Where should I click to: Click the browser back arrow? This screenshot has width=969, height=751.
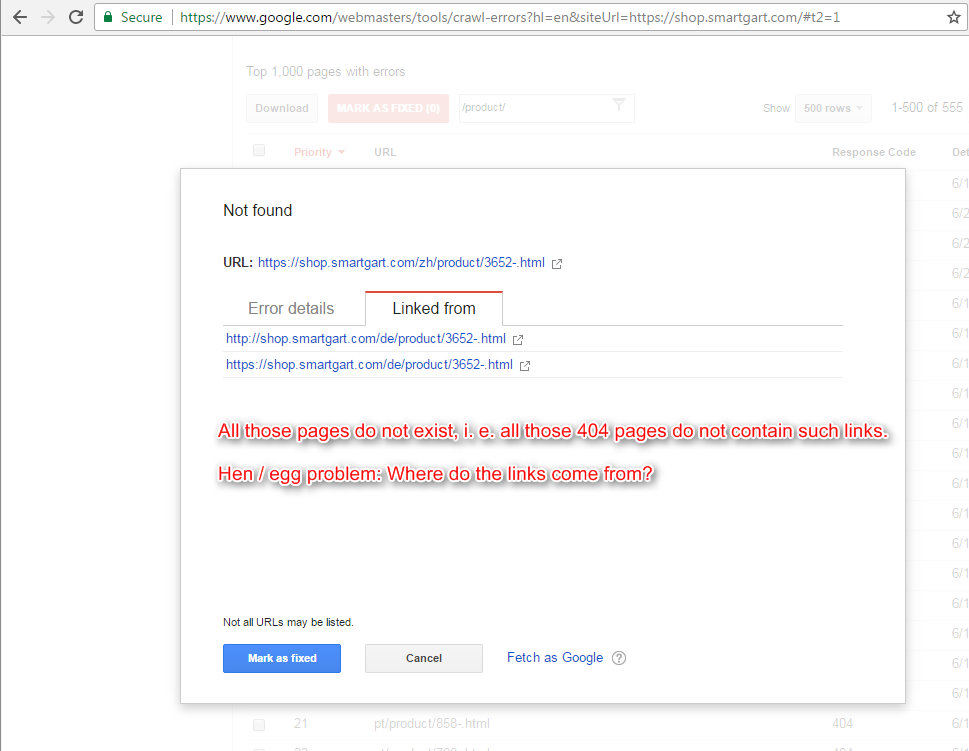coord(20,17)
